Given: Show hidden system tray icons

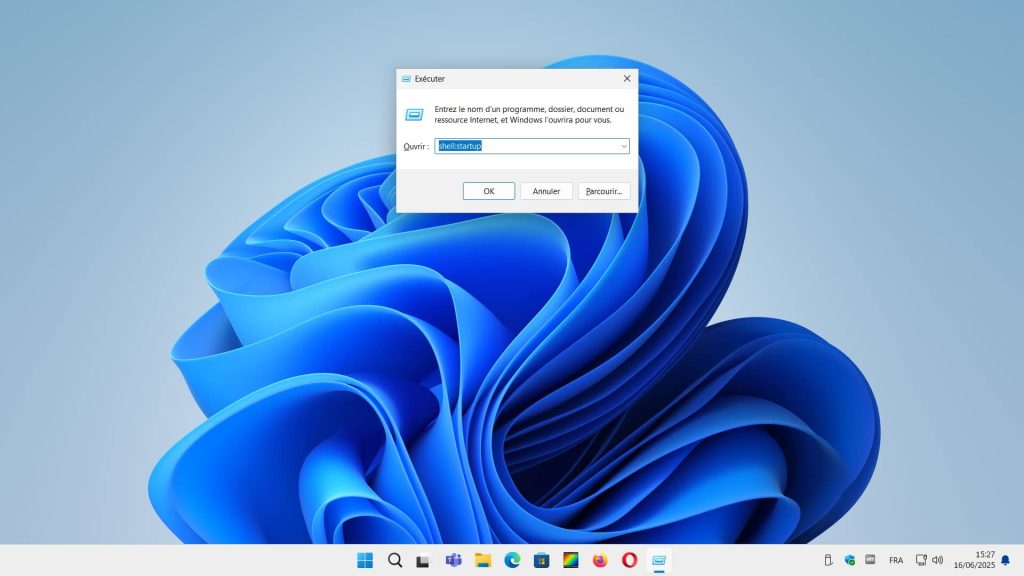Looking at the screenshot, I should [x=827, y=561].
